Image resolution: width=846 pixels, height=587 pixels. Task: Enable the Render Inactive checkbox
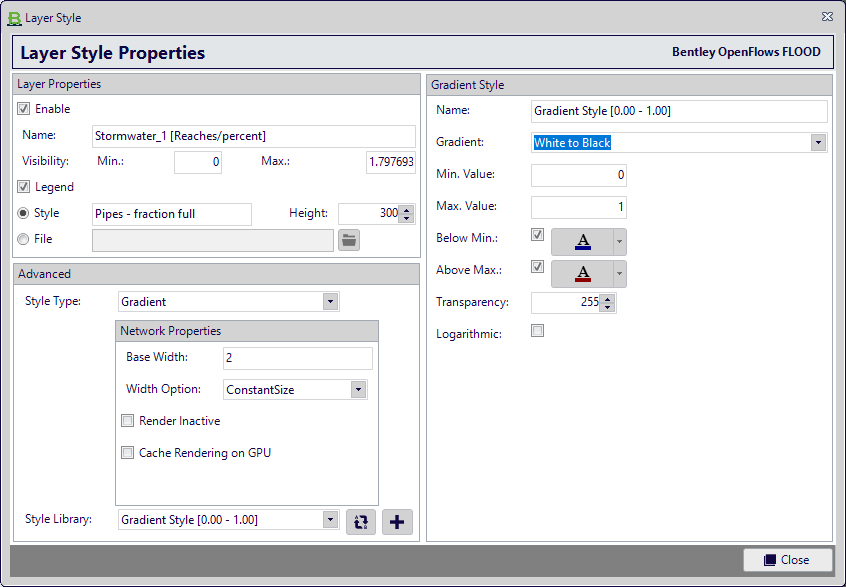pos(127,421)
